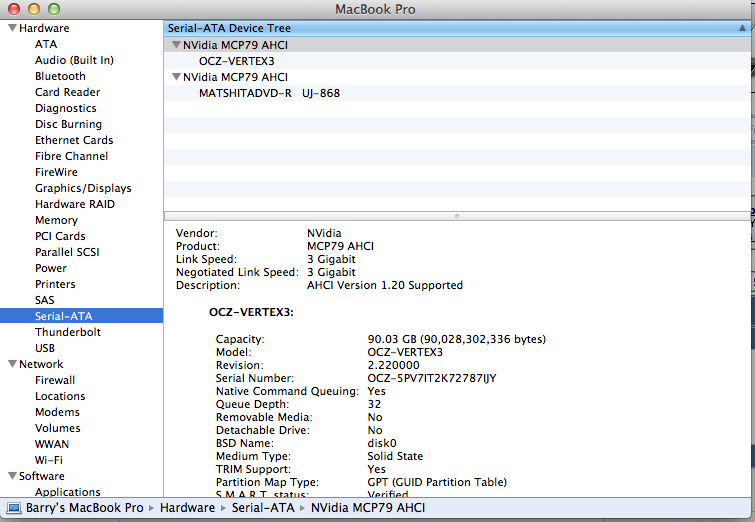Image resolution: width=755 pixels, height=522 pixels.
Task: Click NVidia MCP79 AHCI in path bar
Action: click(368, 508)
